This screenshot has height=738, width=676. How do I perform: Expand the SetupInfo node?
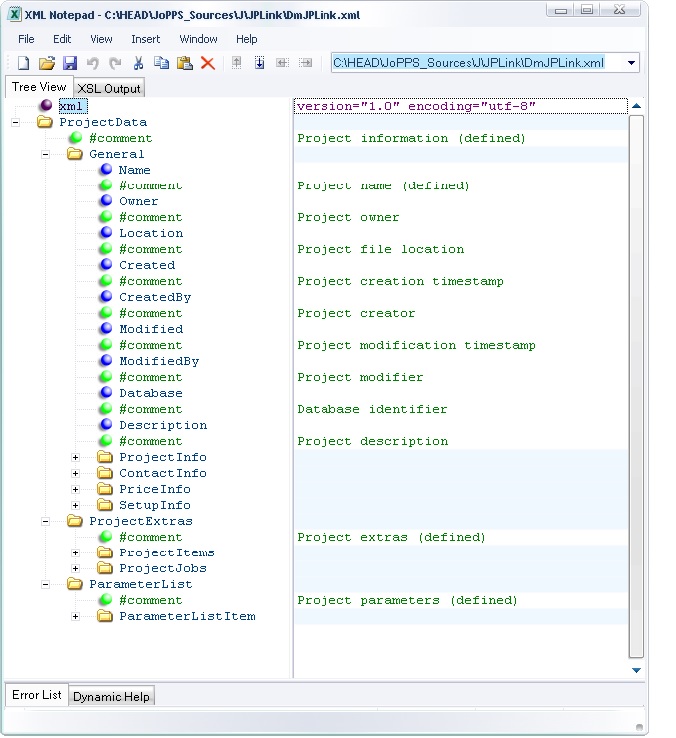pos(75,505)
